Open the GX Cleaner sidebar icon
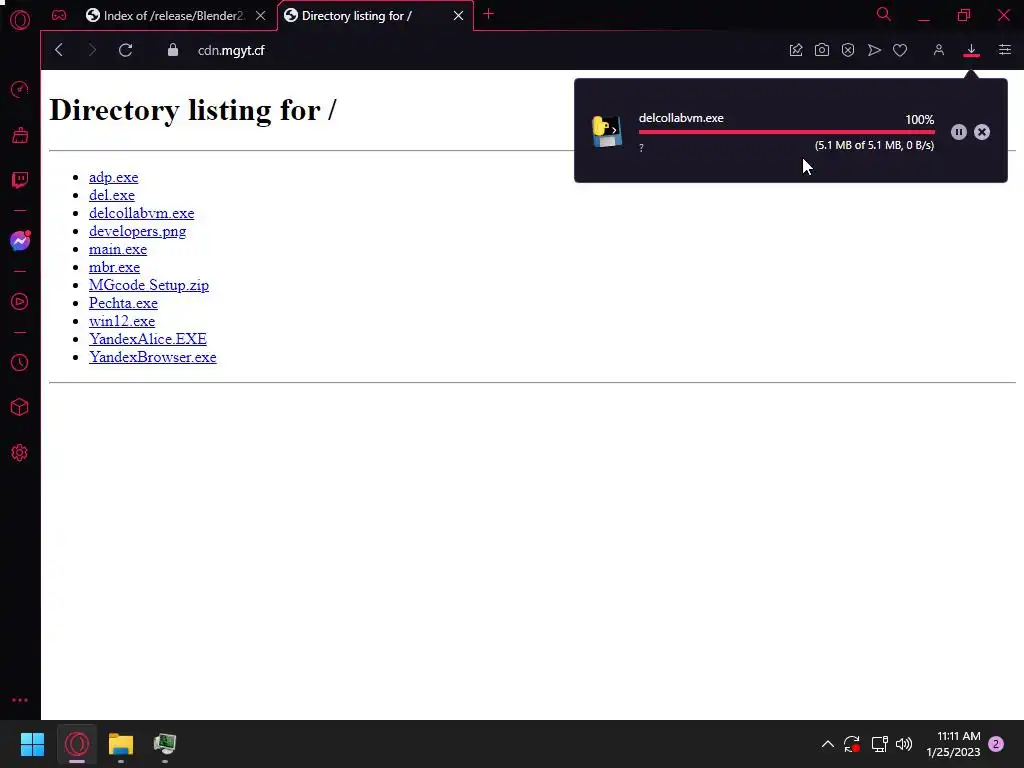 pyautogui.click(x=20, y=135)
